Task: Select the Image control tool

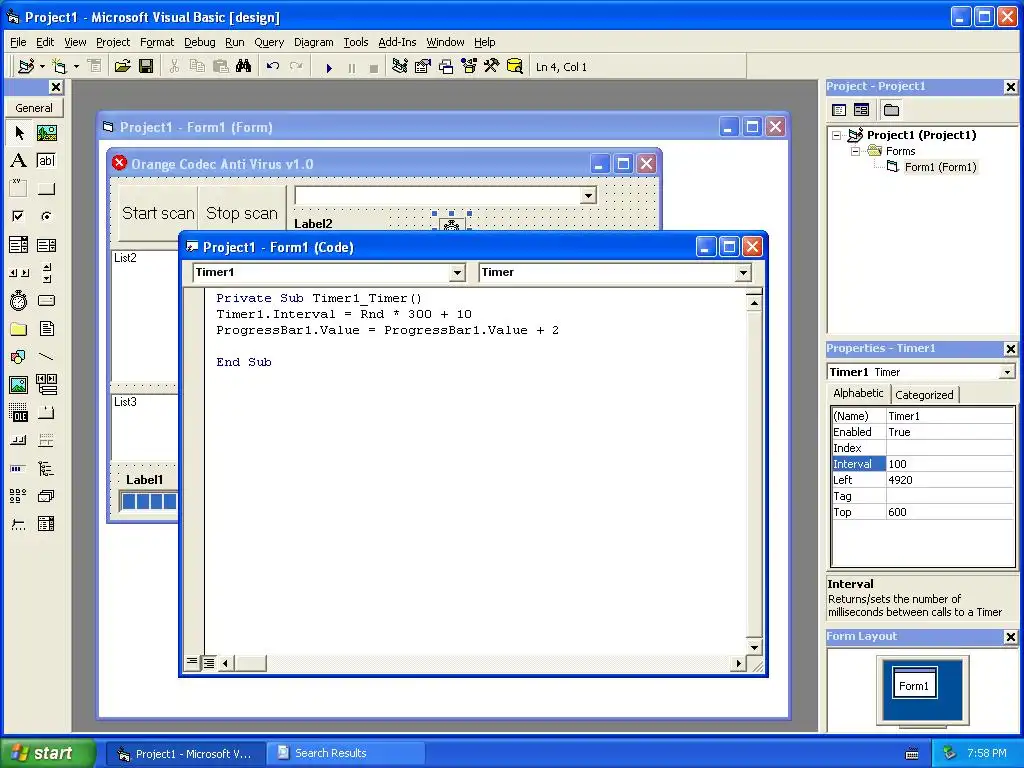Action: pos(19,385)
